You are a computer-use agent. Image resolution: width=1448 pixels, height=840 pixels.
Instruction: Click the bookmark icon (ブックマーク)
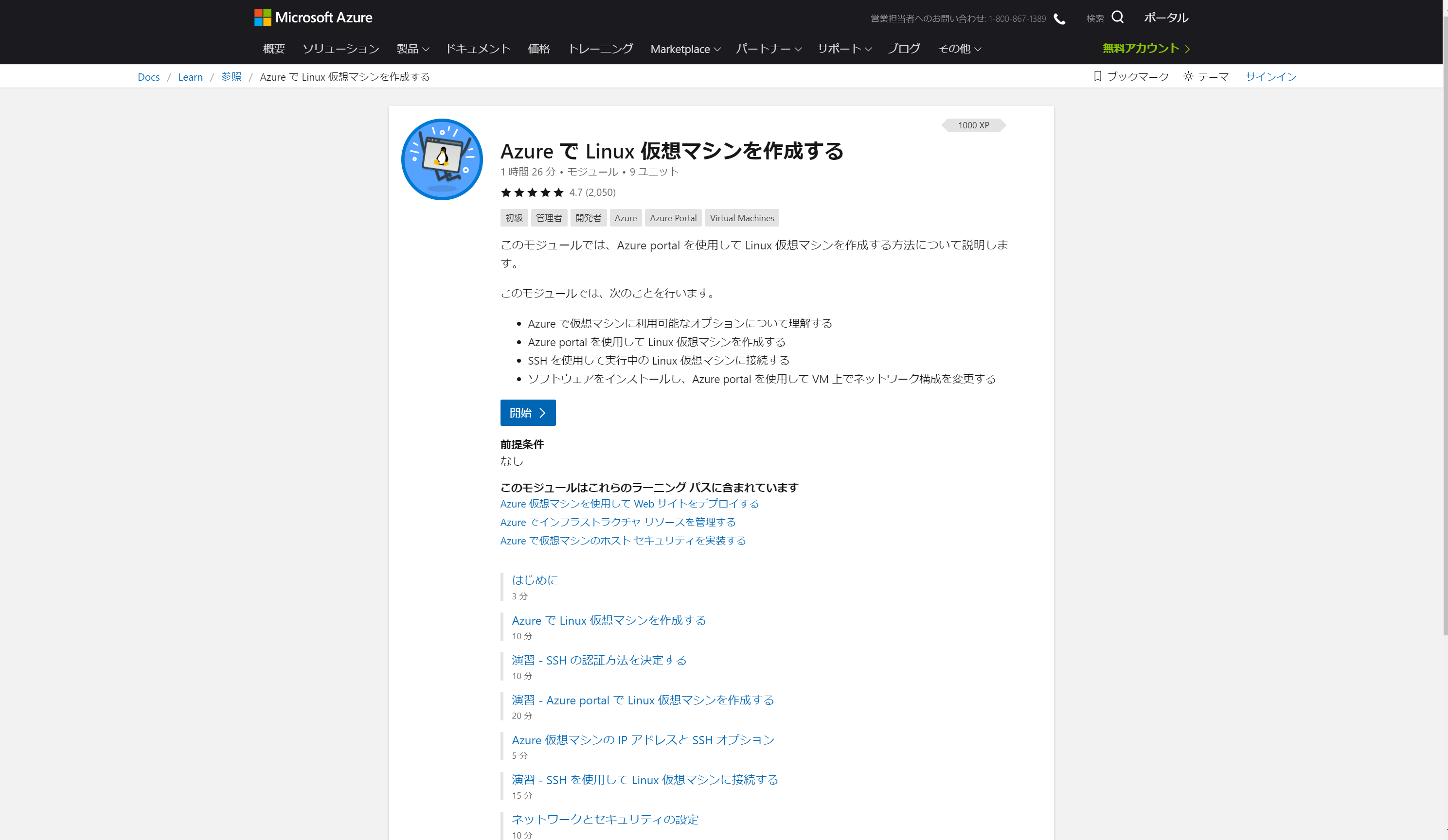point(1097,76)
